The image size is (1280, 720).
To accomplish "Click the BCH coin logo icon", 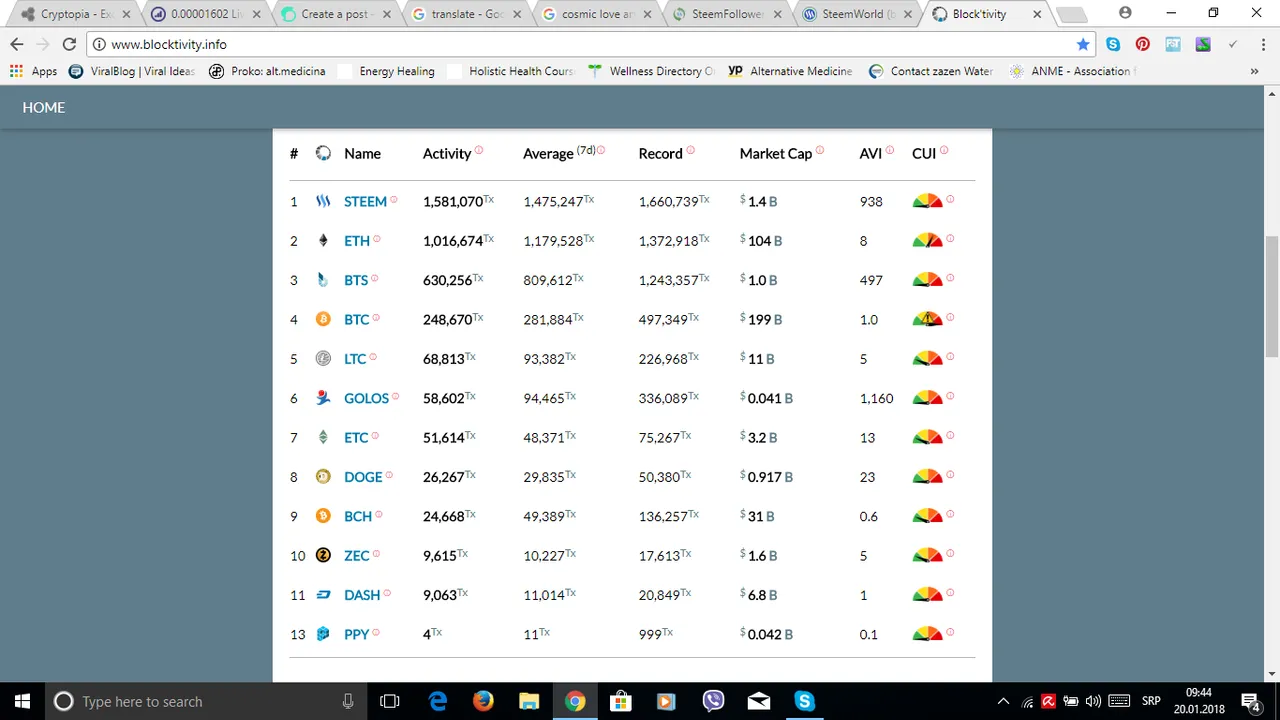I will pyautogui.click(x=323, y=516).
